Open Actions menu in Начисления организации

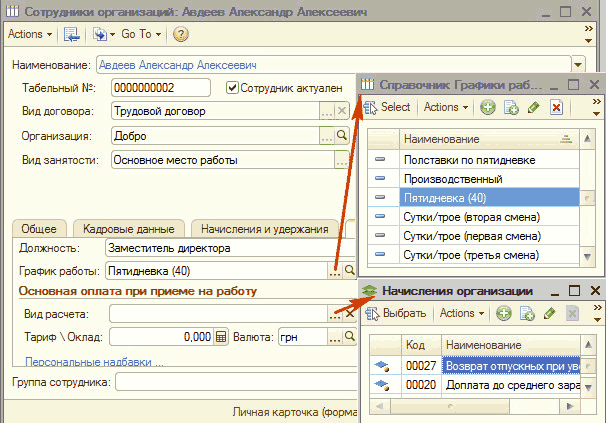click(x=461, y=313)
